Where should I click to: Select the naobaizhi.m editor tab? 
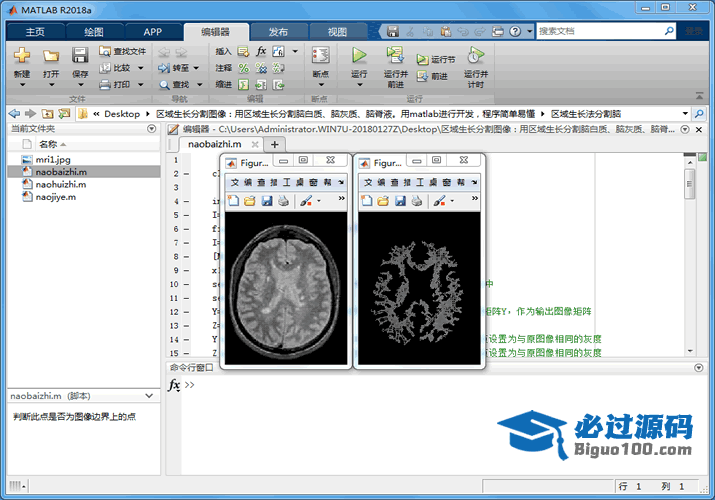coord(214,144)
